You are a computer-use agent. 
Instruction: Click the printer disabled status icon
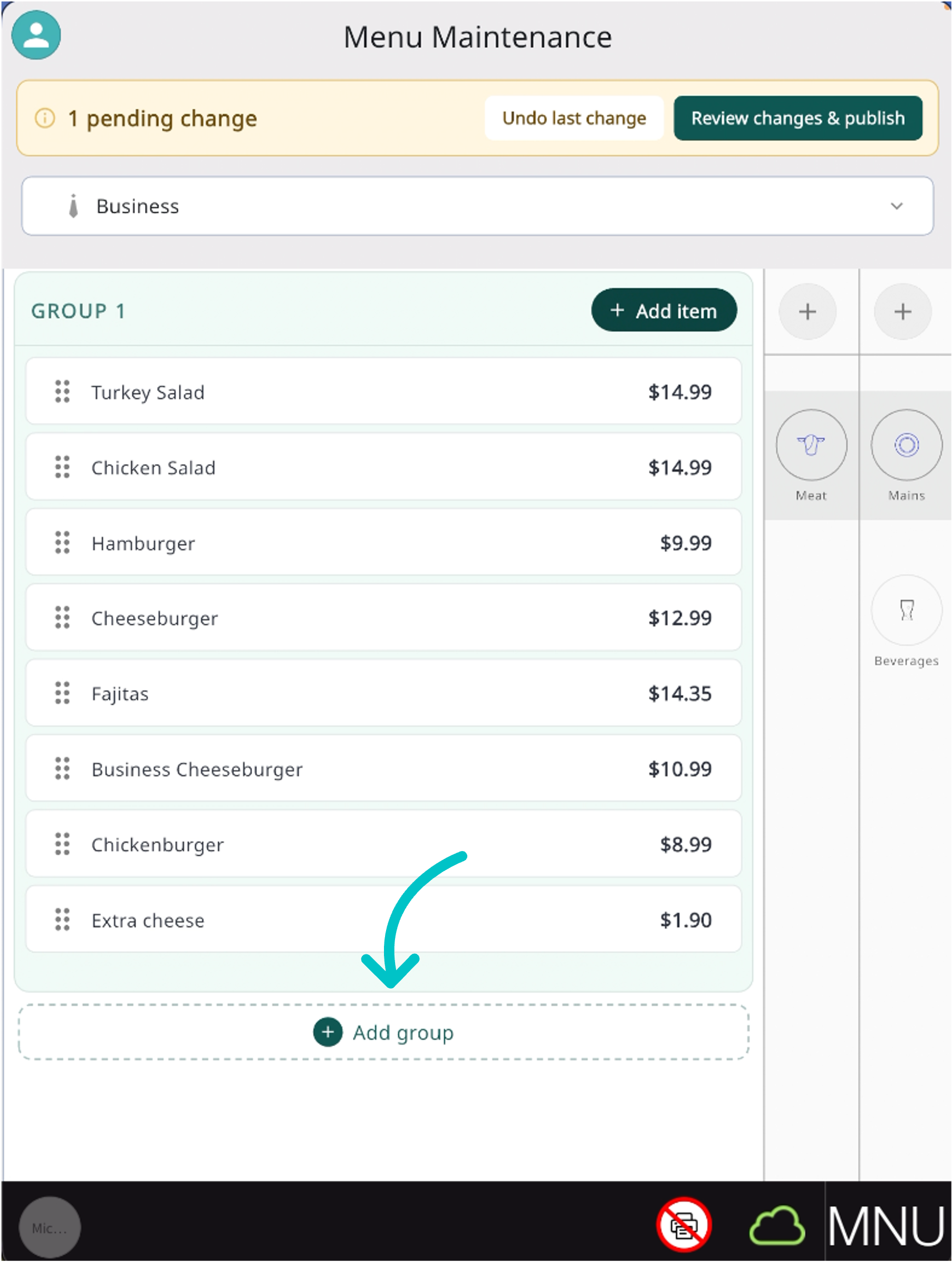point(684,1226)
